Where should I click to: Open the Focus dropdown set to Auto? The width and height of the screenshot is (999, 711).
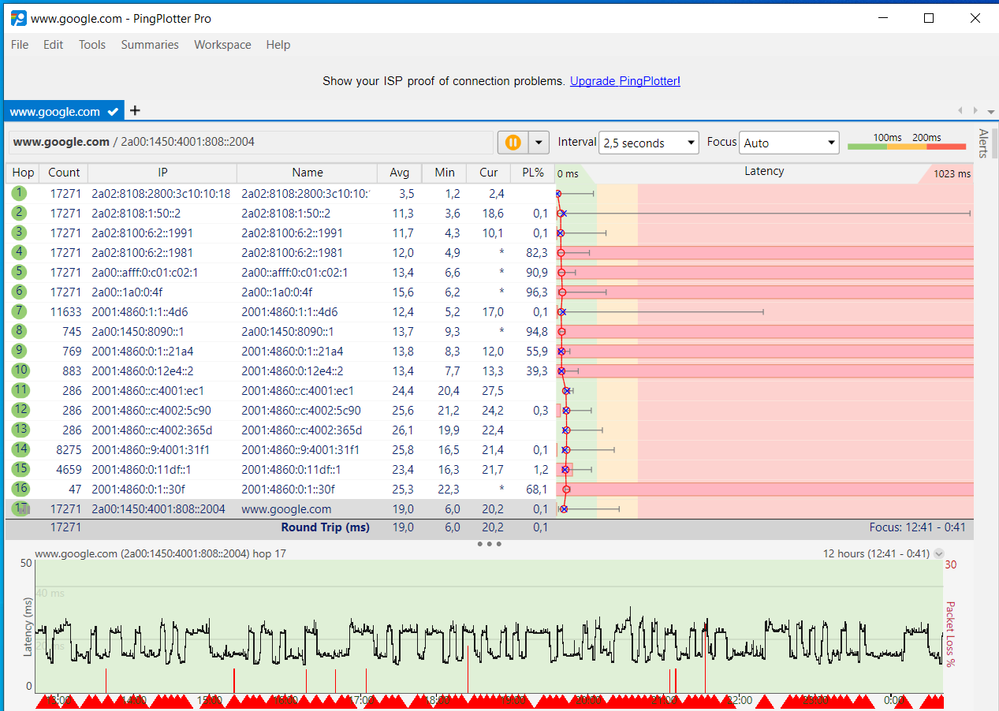(788, 142)
